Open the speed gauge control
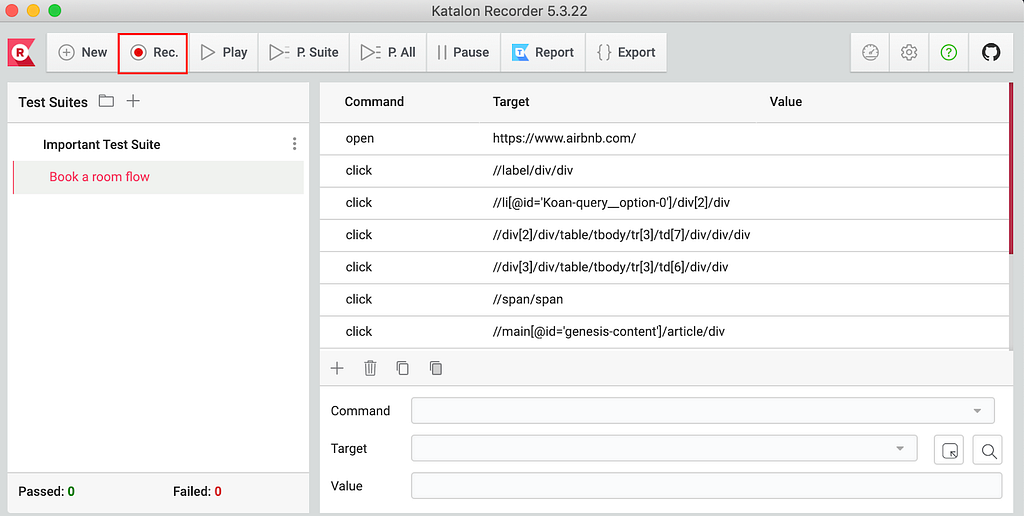The height and width of the screenshot is (516, 1024). tap(870, 52)
